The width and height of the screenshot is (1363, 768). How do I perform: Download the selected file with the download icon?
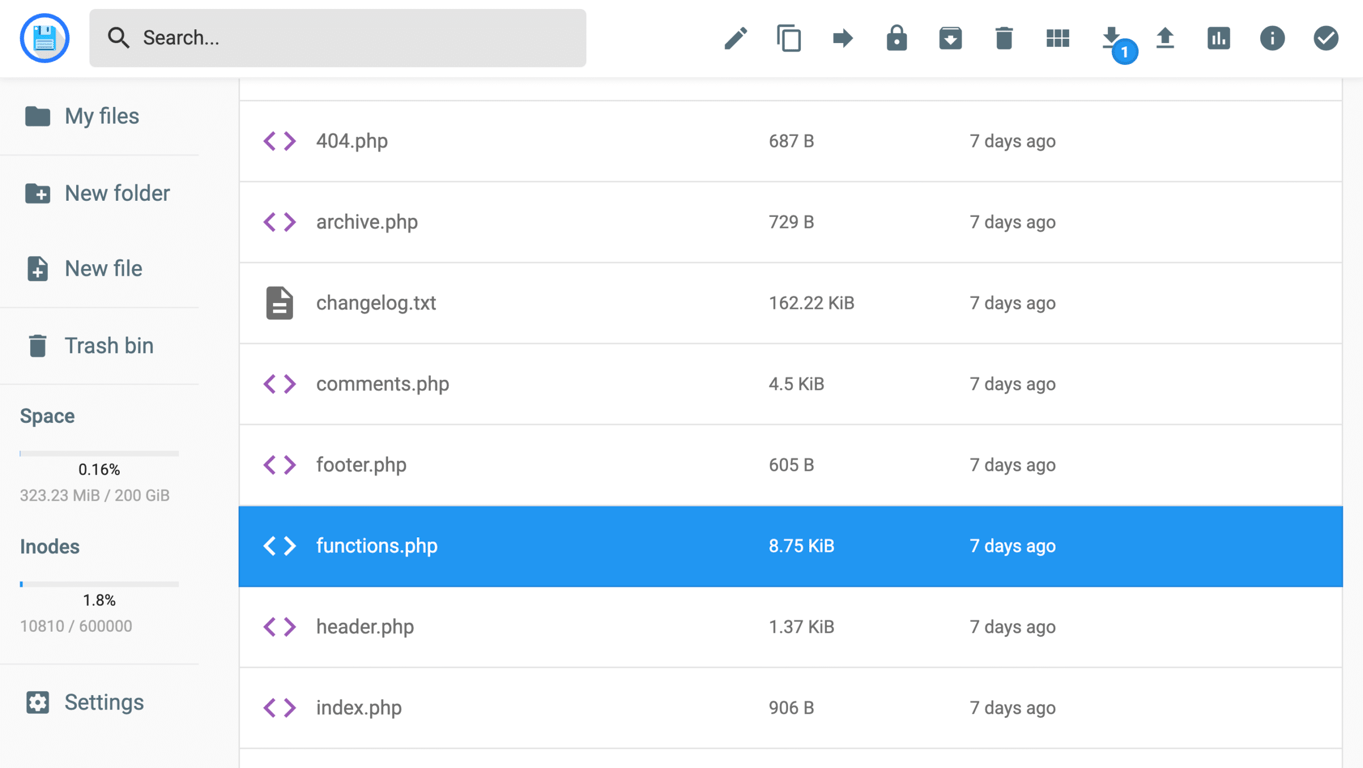pos(1111,37)
